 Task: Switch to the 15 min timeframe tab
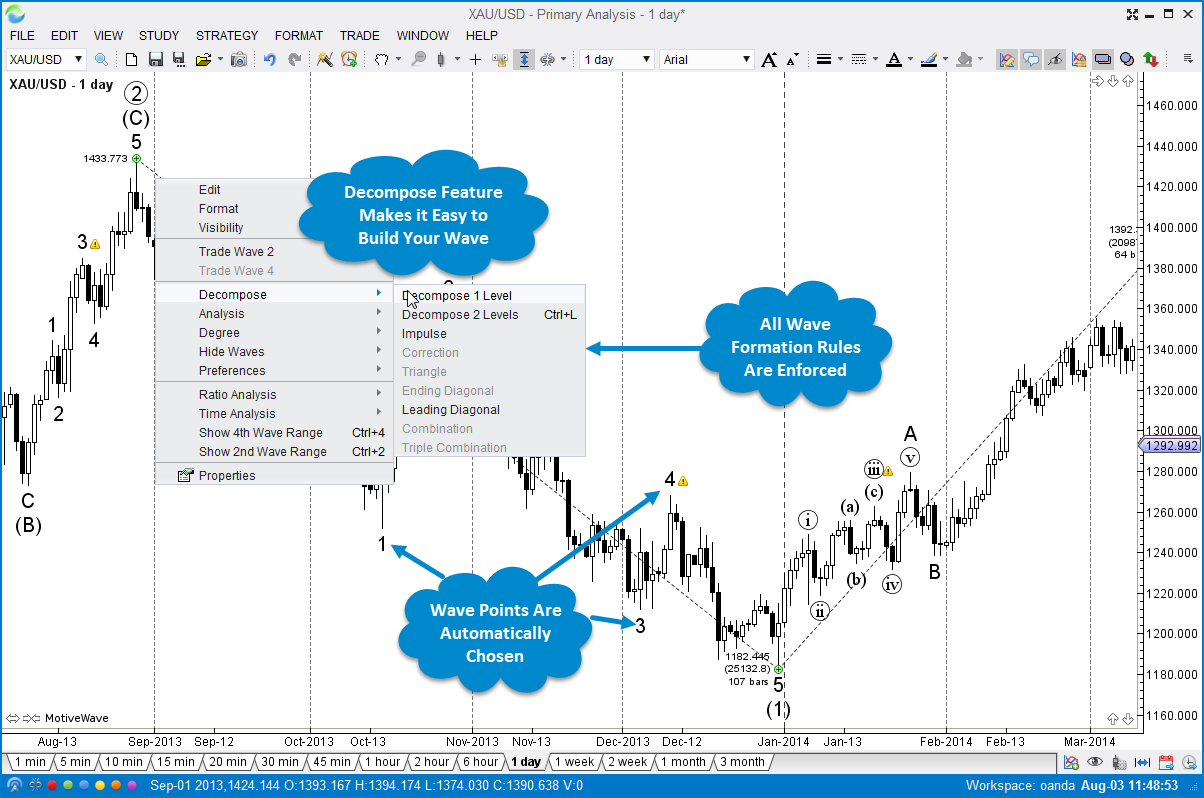pos(175,762)
